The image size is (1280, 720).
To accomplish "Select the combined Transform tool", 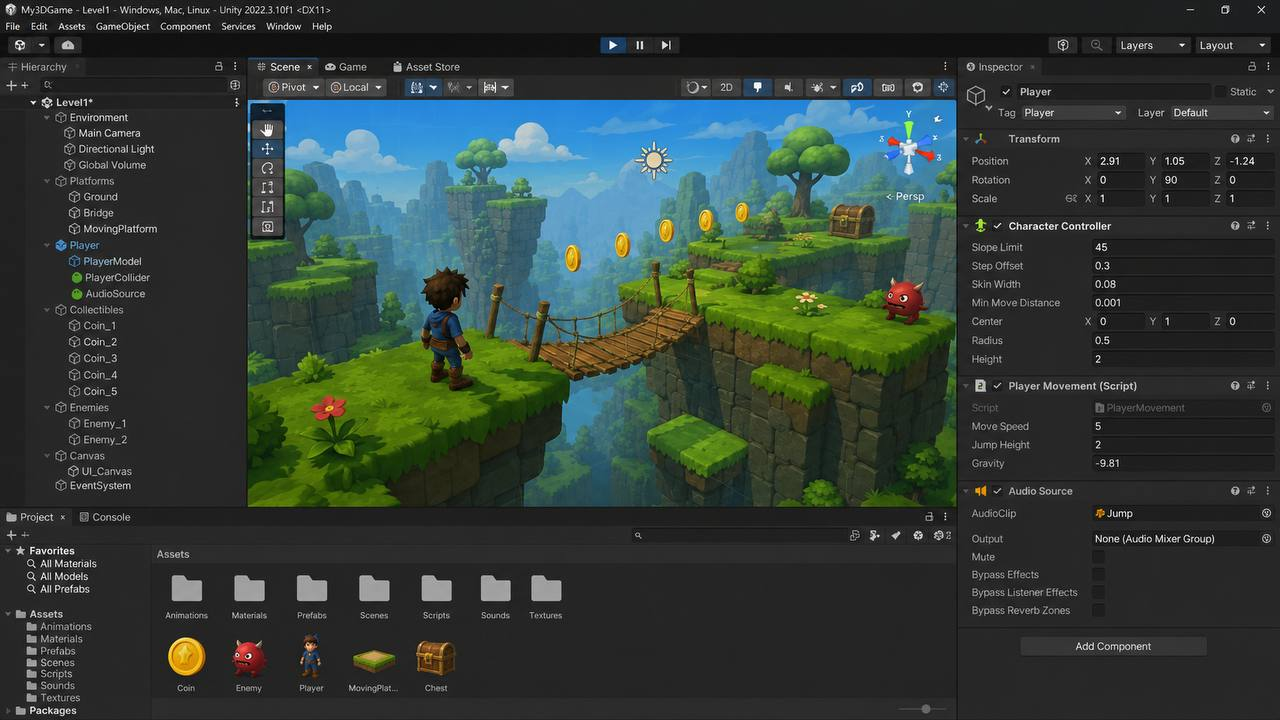I will 267,227.
